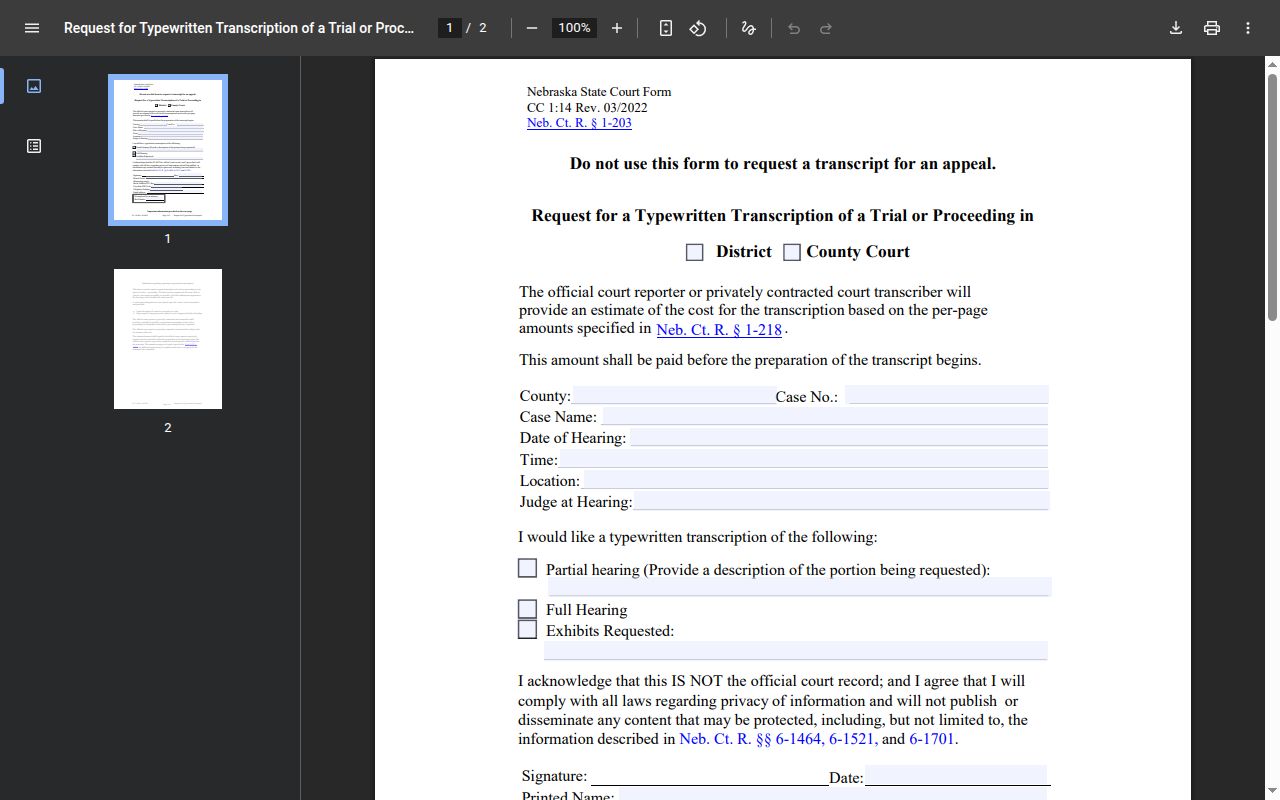Click the County input field
Image resolution: width=1280 pixels, height=800 pixels.
pos(674,395)
